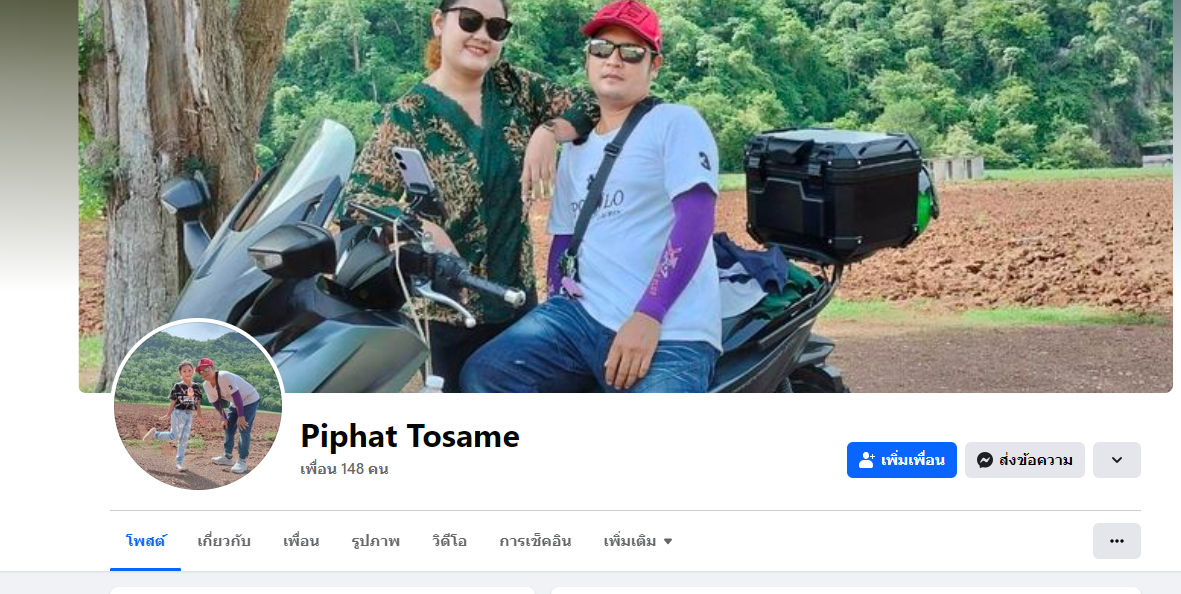Click the Messenger icon beside ส่งข้อความ
The image size is (1181, 594).
pos(984,460)
